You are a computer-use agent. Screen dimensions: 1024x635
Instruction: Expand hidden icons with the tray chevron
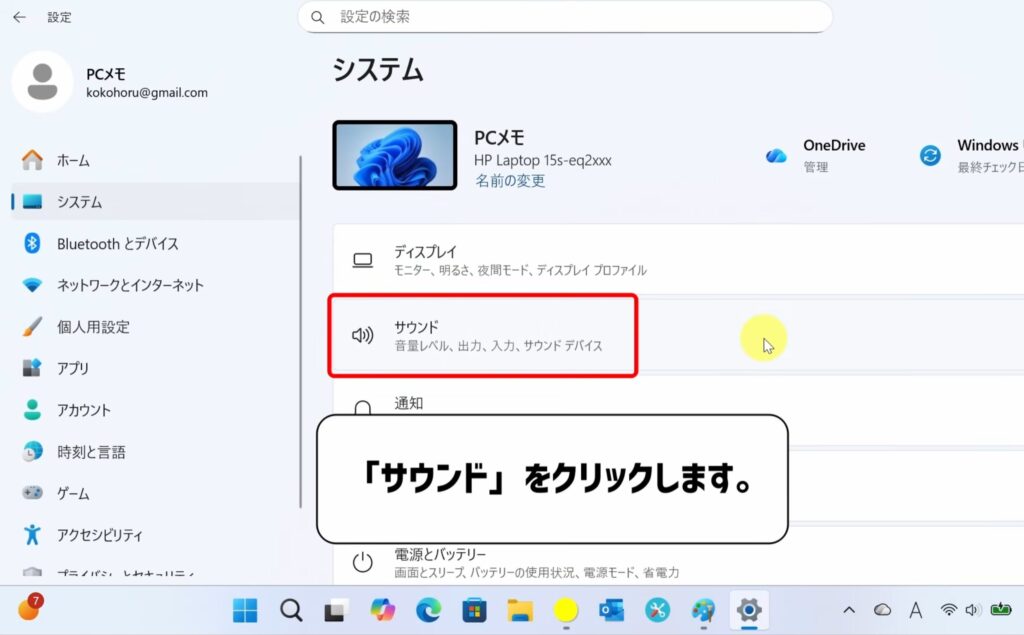coord(850,608)
